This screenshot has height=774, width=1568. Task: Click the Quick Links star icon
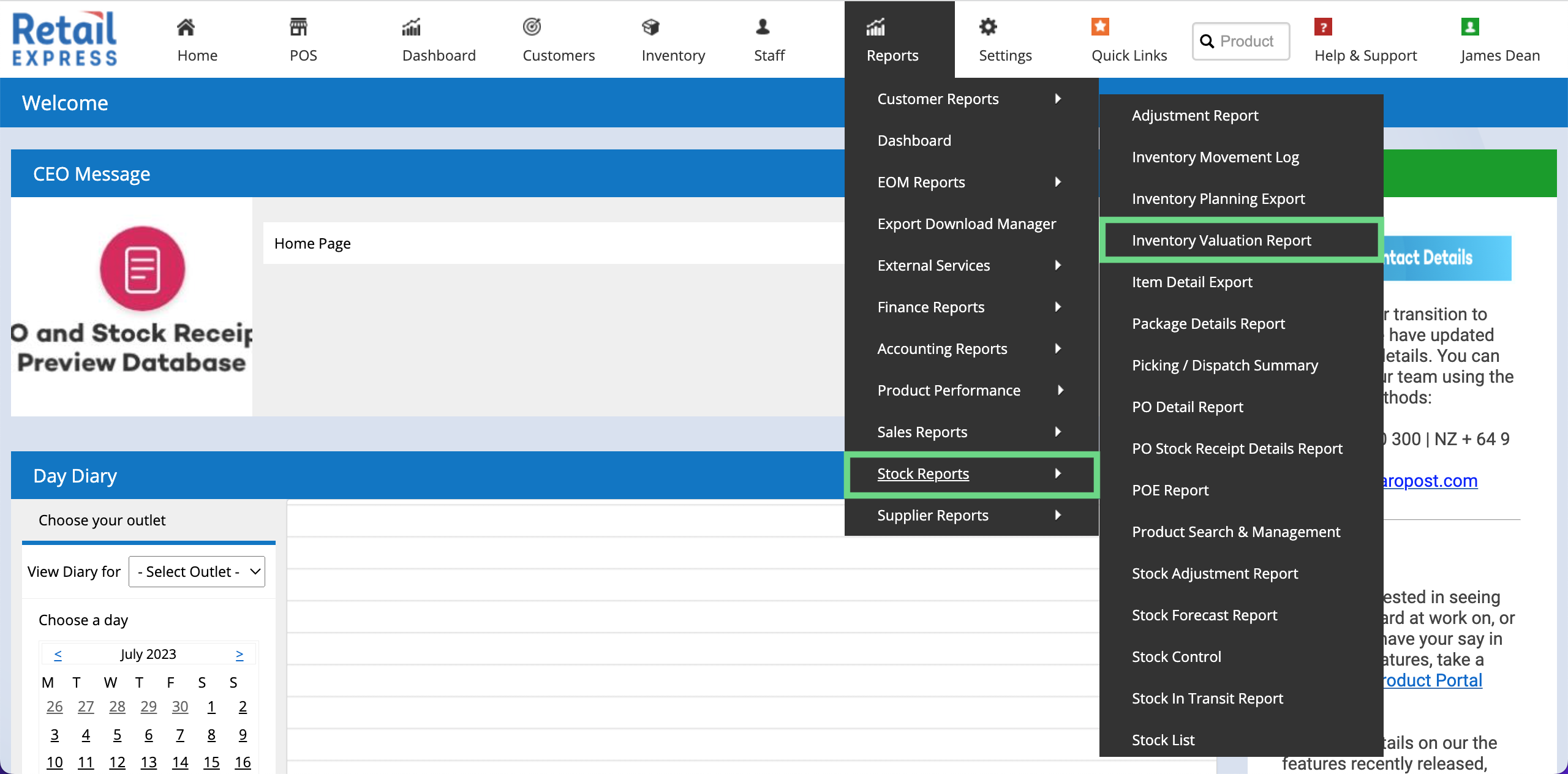[x=1100, y=27]
